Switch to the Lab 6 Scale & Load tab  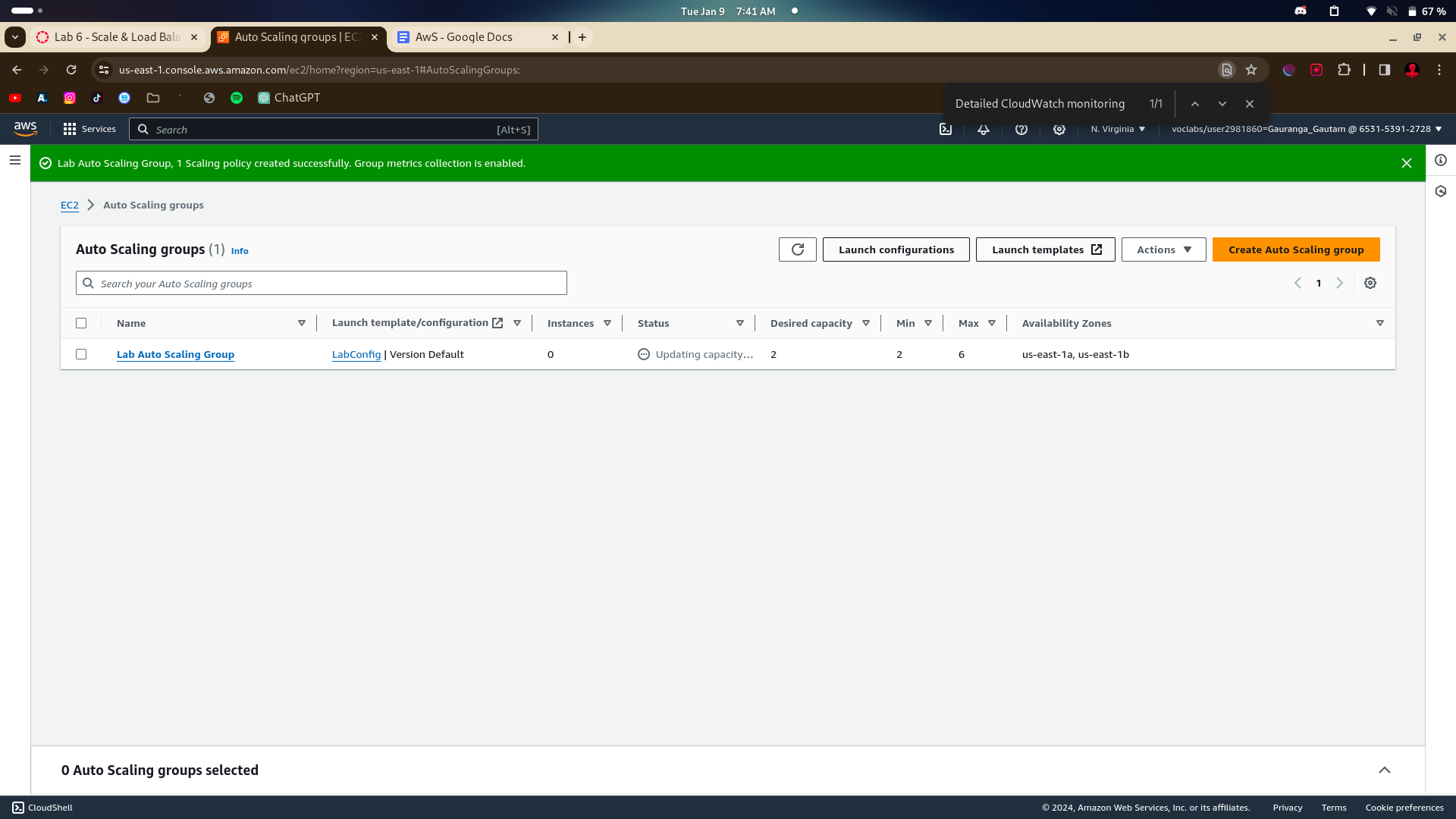pos(117,37)
